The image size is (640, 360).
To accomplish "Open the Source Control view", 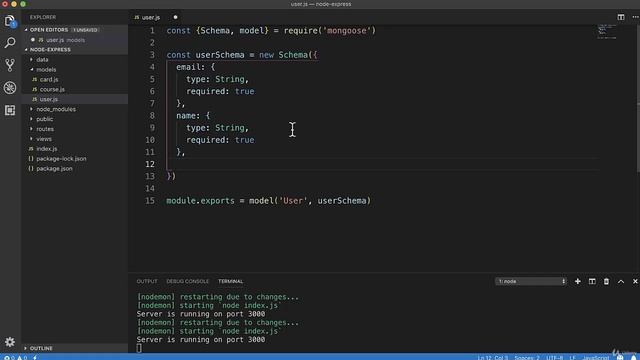I will [x=10, y=65].
